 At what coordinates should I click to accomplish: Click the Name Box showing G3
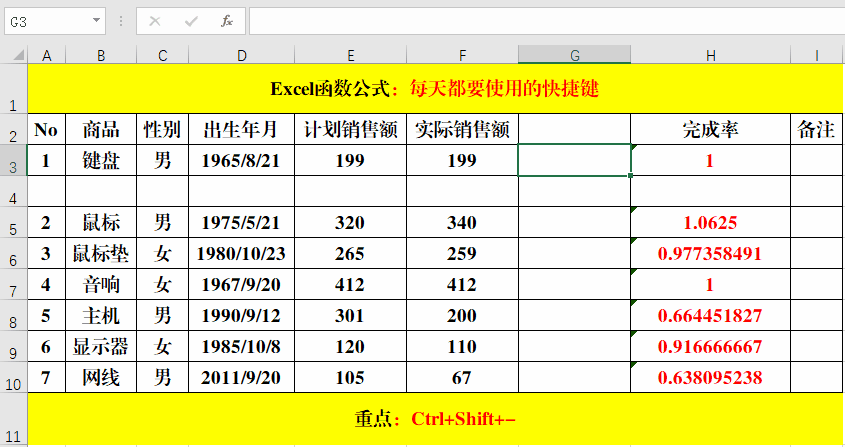pyautogui.click(x=47, y=21)
